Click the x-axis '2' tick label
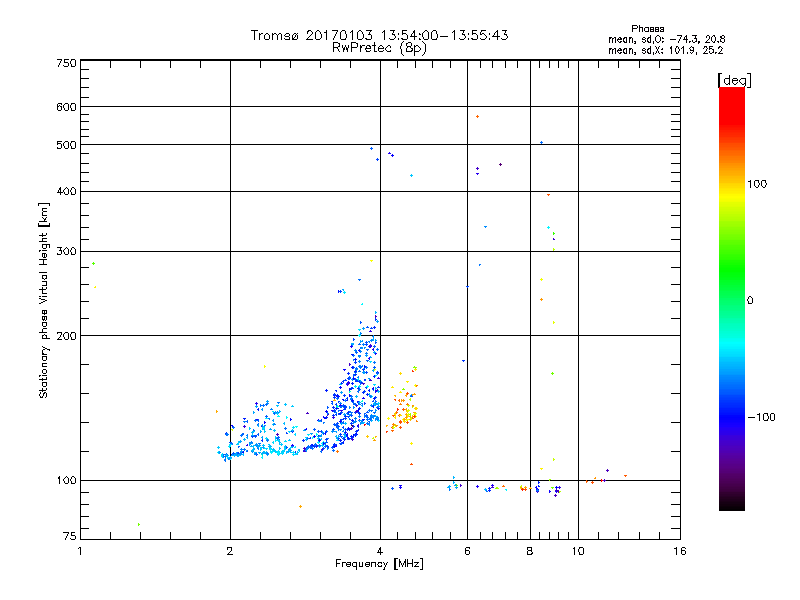800x600 pixels. (x=230, y=551)
